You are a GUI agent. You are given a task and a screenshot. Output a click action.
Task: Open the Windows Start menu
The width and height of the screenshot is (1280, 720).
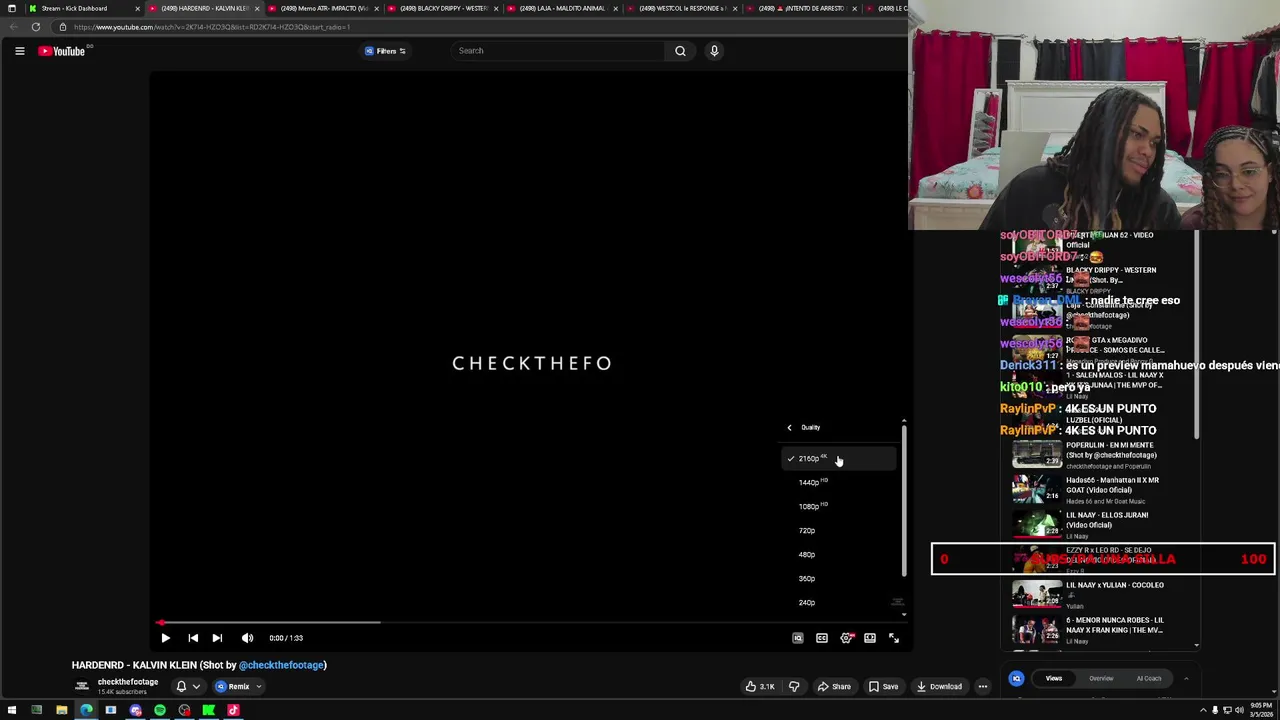tap(12, 711)
